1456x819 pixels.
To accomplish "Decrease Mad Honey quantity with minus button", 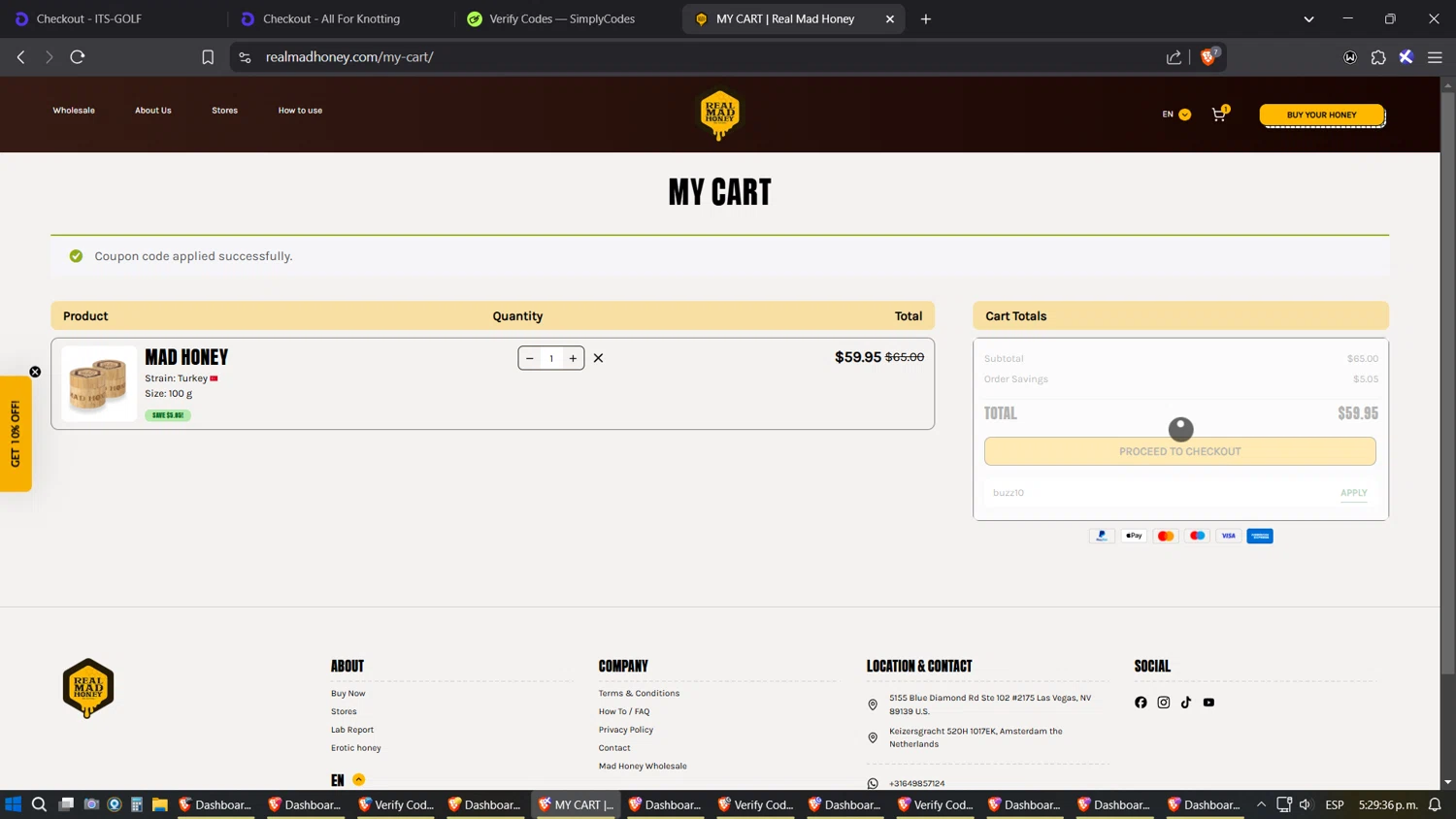I will pos(530,358).
